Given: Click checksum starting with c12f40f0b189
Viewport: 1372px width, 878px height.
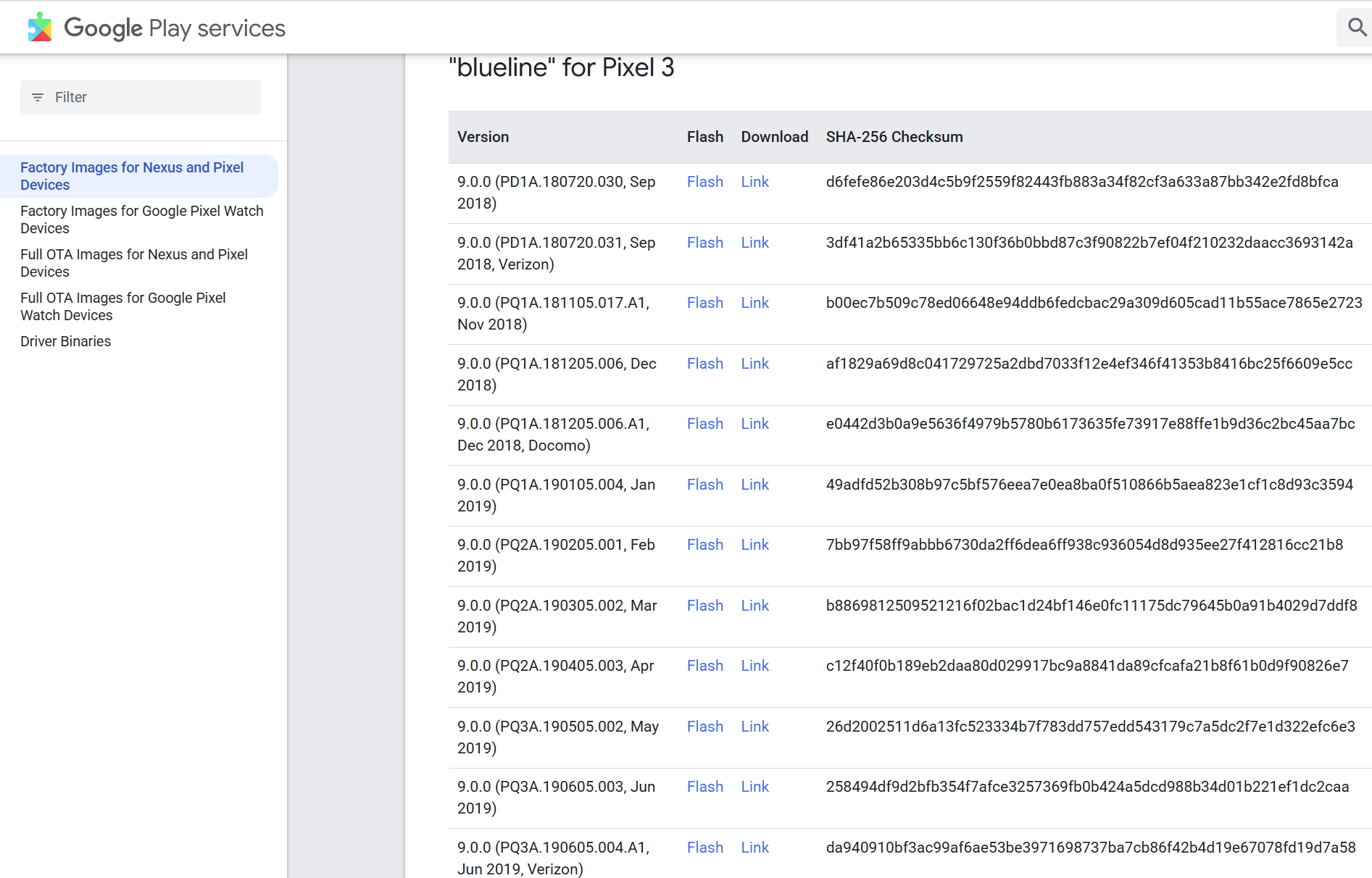Looking at the screenshot, I should click(1087, 666).
